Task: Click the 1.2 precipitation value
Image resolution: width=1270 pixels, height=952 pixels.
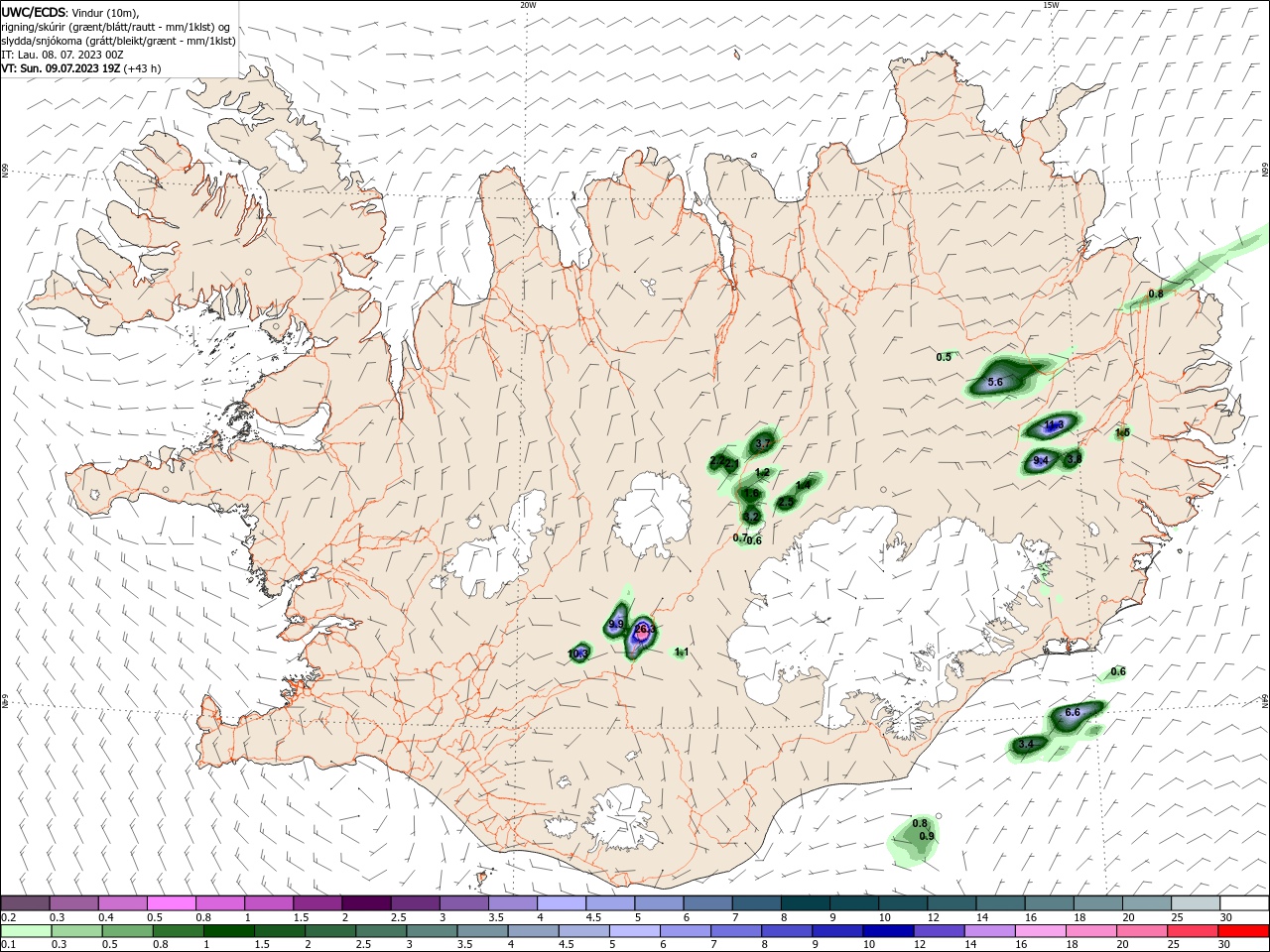Action: pyautogui.click(x=762, y=473)
